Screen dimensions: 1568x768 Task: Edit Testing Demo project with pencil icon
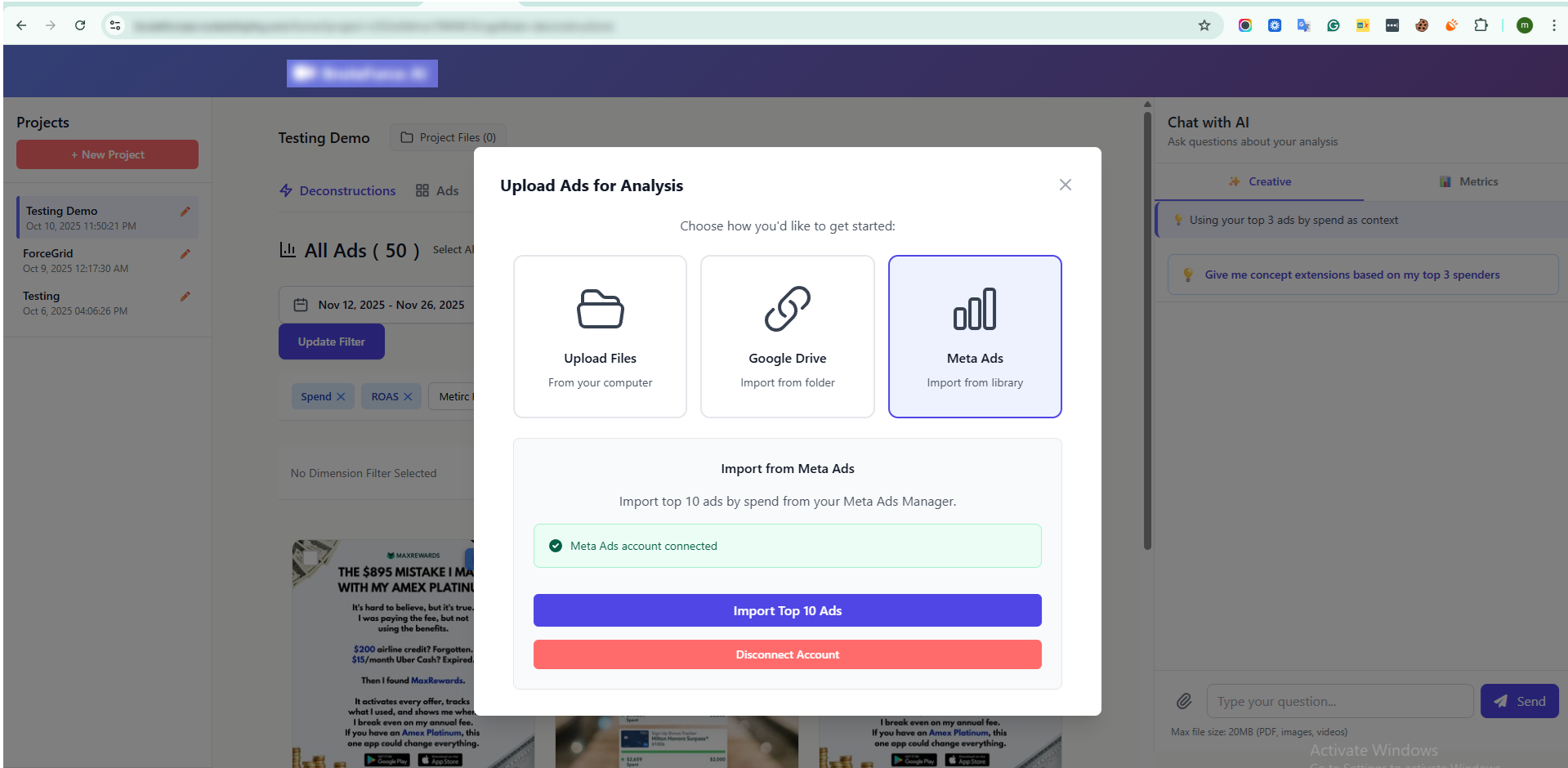point(185,212)
